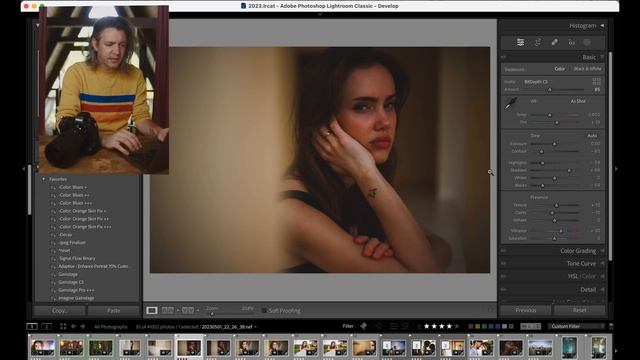Enable Soft Proofing checkbox
640x360 pixels.
pyautogui.click(x=264, y=311)
